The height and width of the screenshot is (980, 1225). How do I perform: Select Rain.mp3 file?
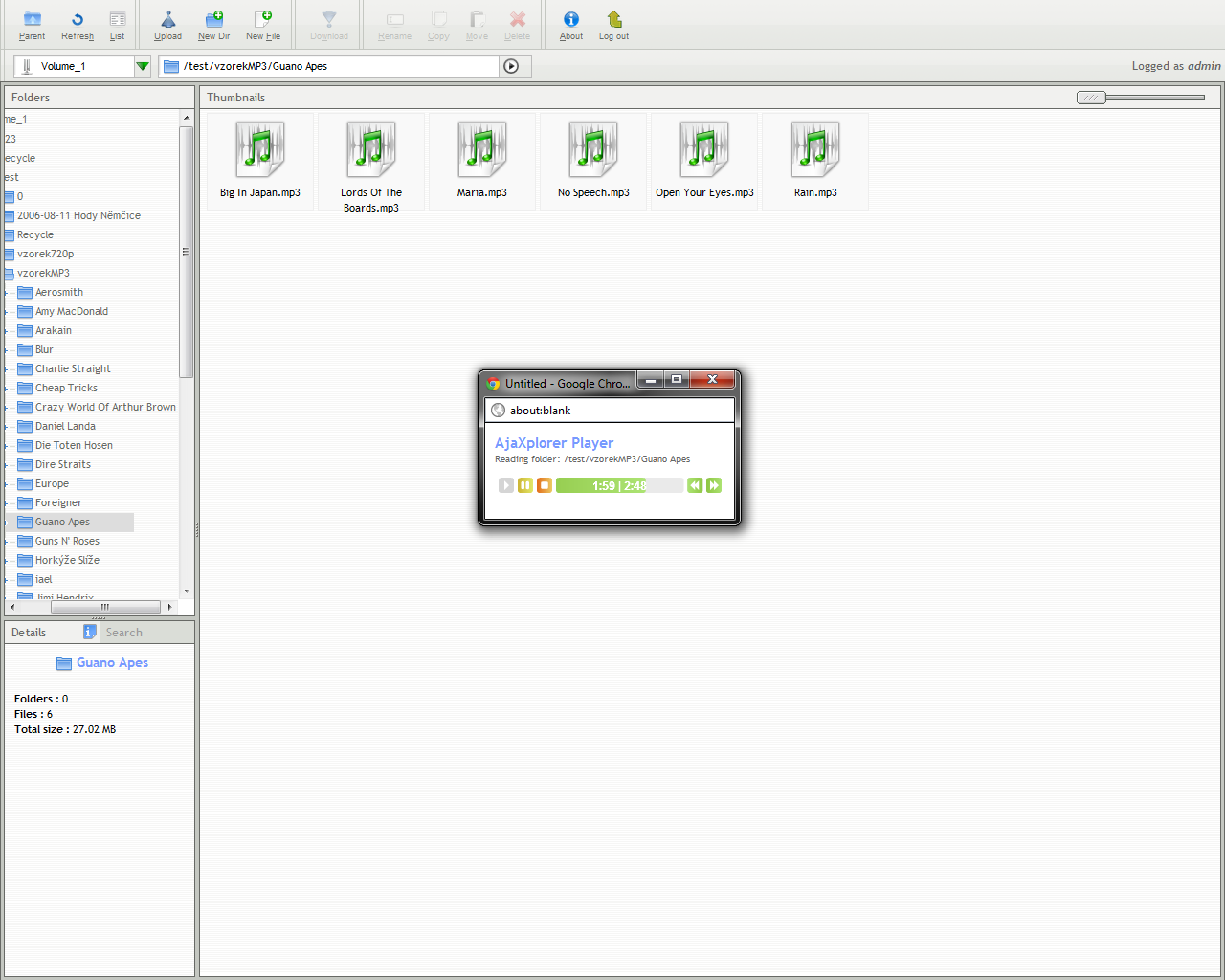(x=815, y=161)
